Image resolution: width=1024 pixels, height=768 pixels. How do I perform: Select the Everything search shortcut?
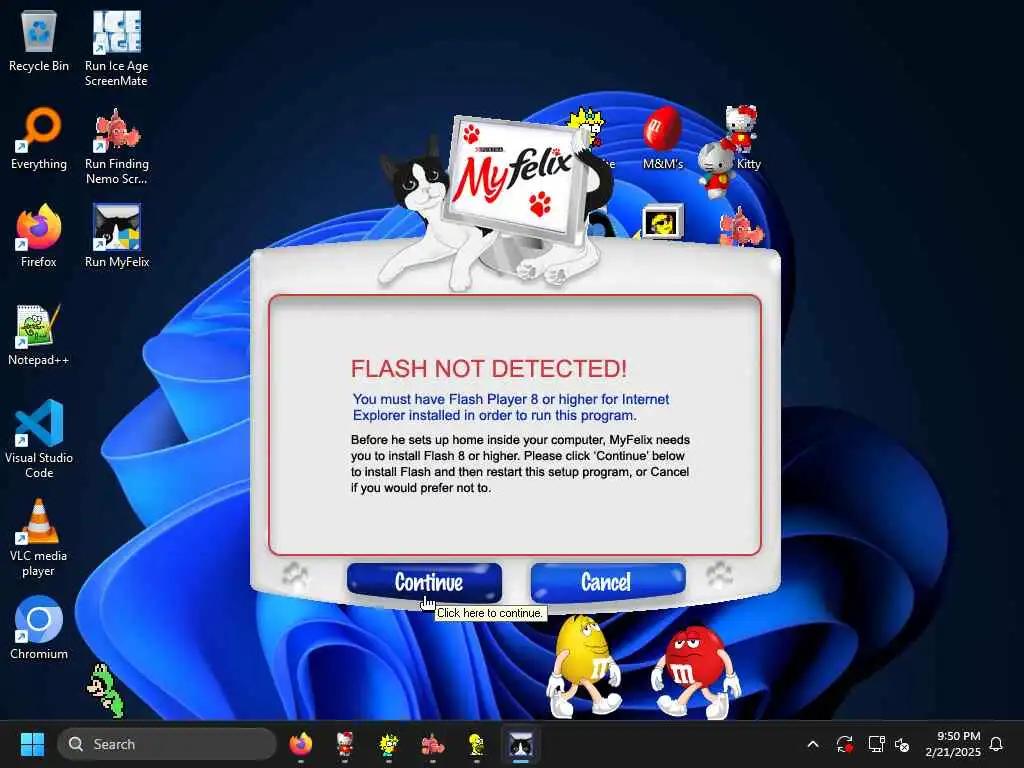(39, 138)
